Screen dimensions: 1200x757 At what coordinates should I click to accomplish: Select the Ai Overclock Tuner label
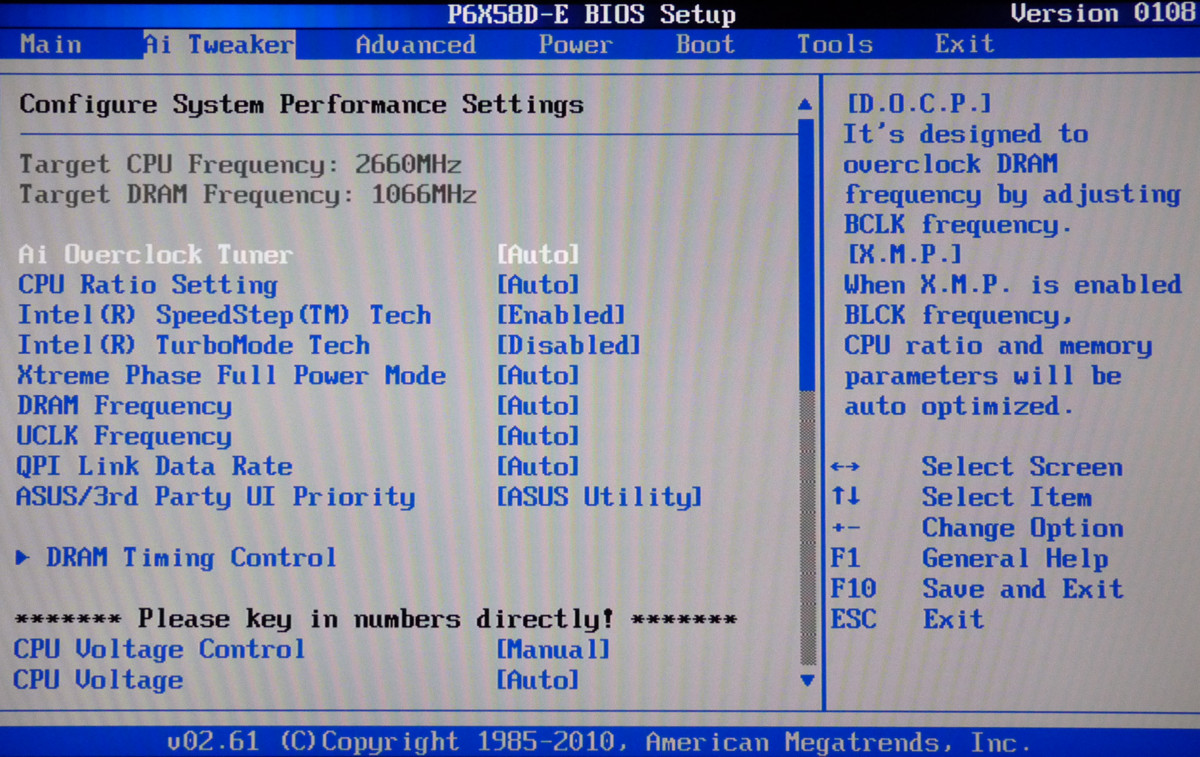[x=156, y=254]
